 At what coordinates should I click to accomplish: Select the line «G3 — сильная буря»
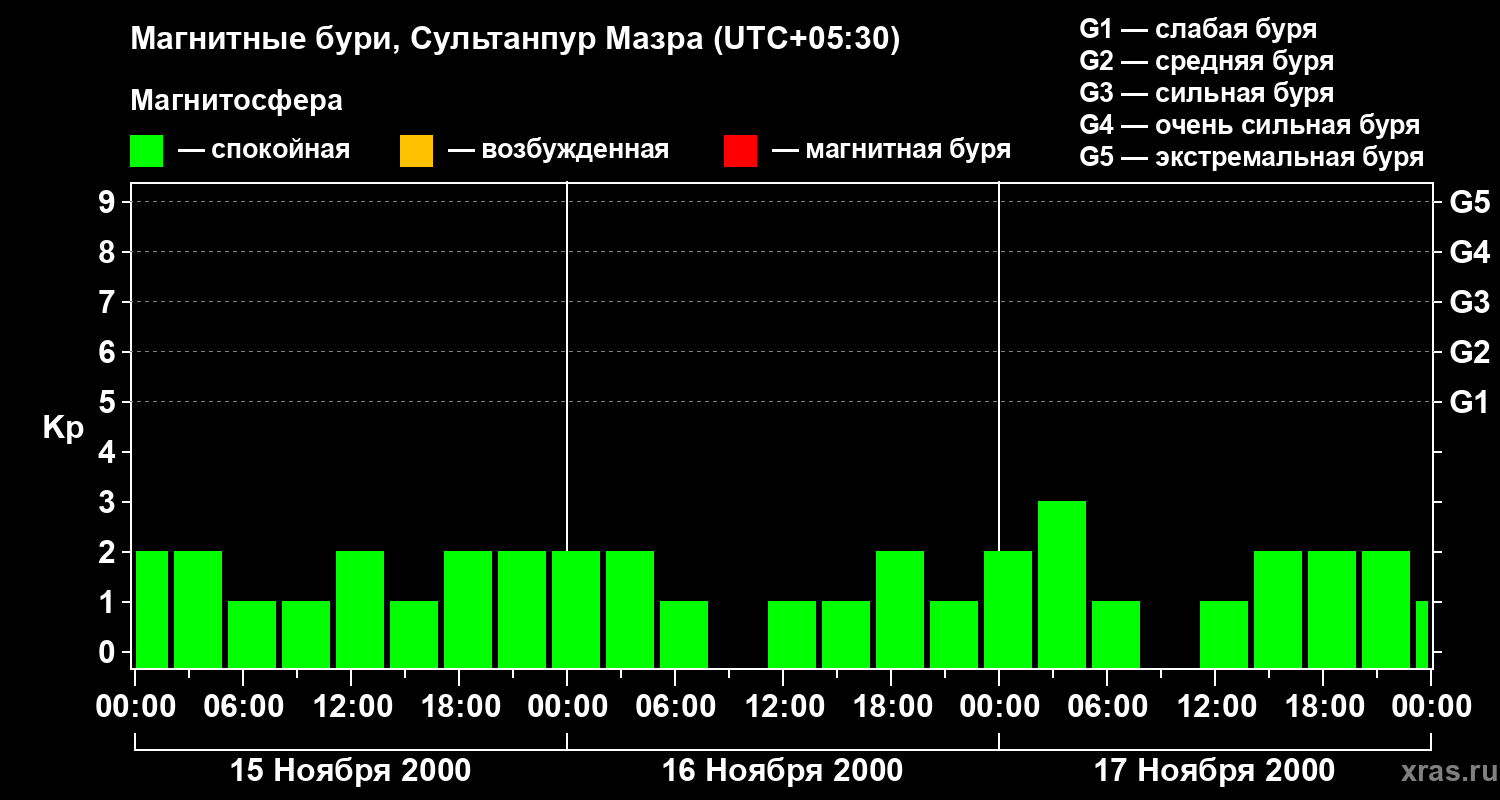point(1207,93)
